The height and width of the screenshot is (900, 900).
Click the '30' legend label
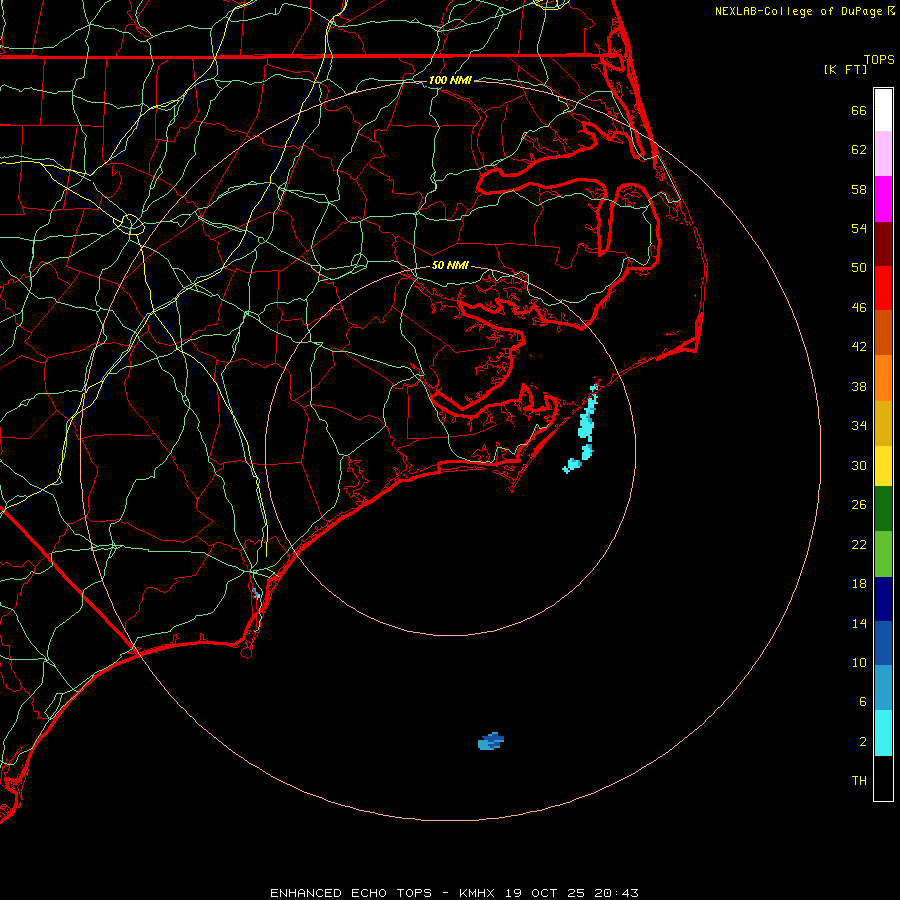click(859, 465)
